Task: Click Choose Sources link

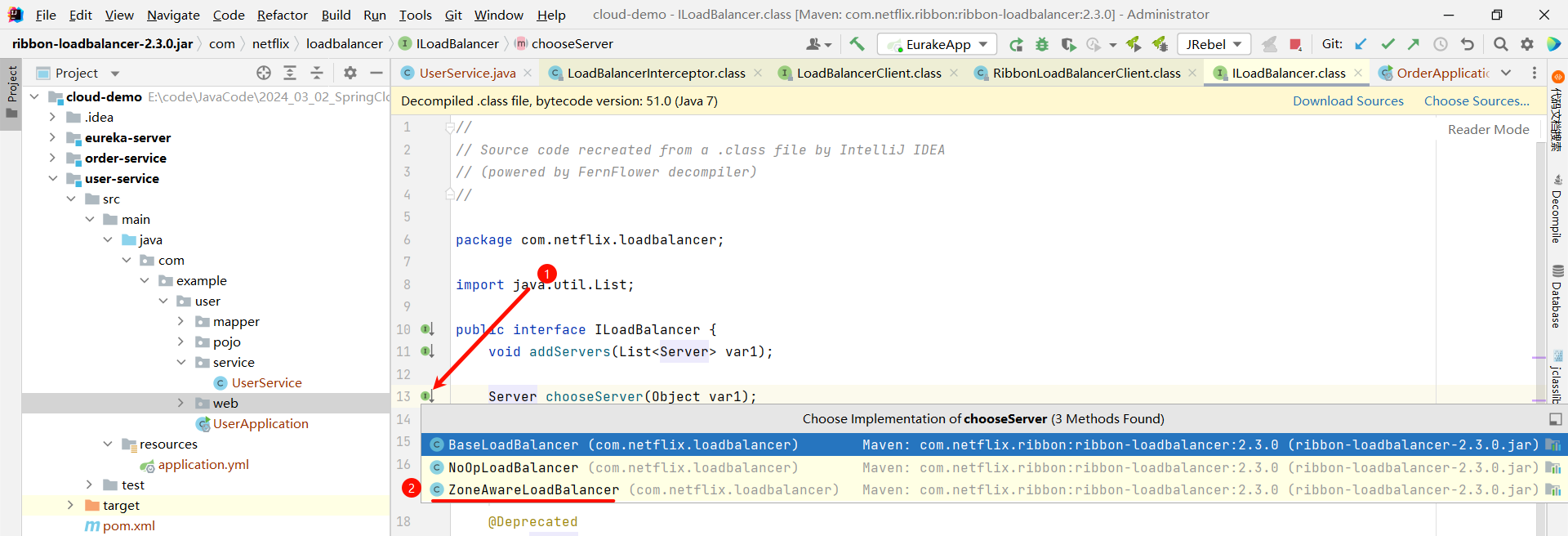Action: pyautogui.click(x=1477, y=100)
